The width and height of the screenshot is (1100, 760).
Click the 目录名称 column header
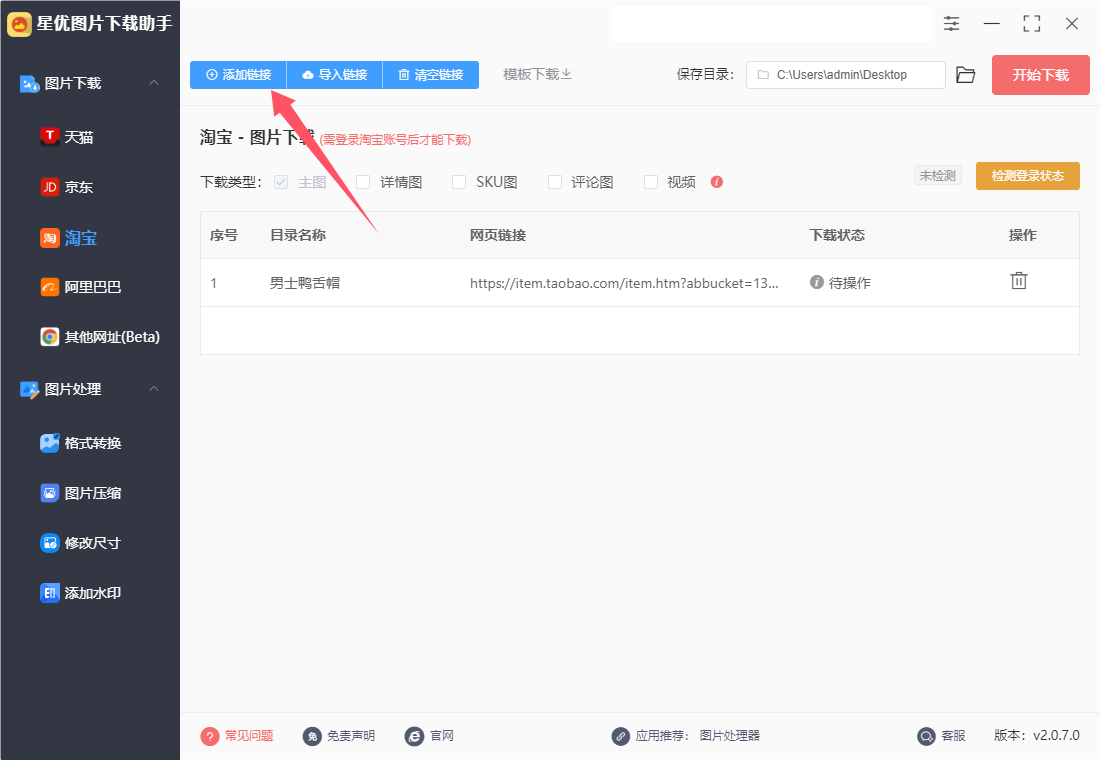point(298,235)
